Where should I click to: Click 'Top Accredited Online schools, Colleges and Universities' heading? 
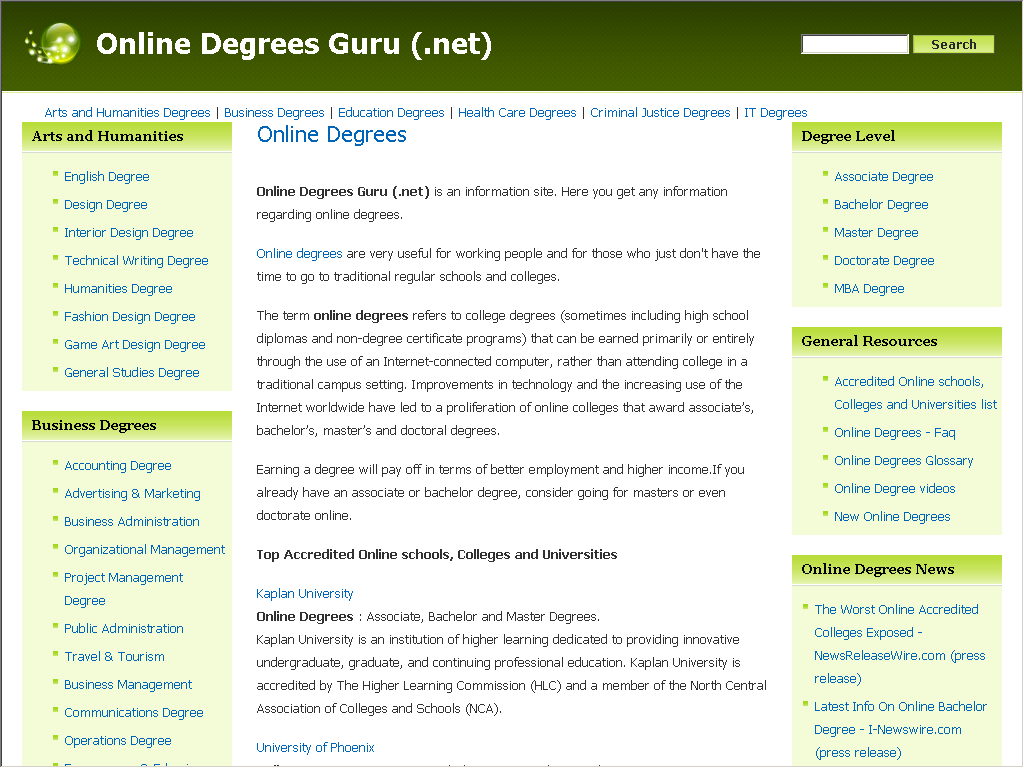(436, 554)
